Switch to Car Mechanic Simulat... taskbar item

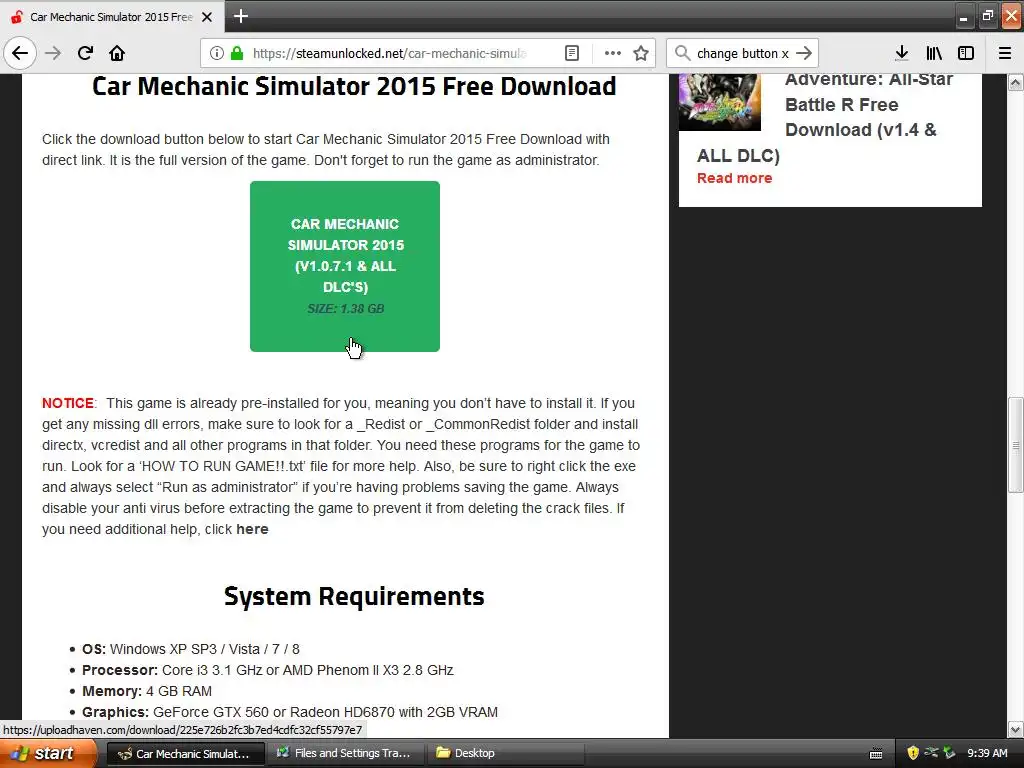click(185, 754)
